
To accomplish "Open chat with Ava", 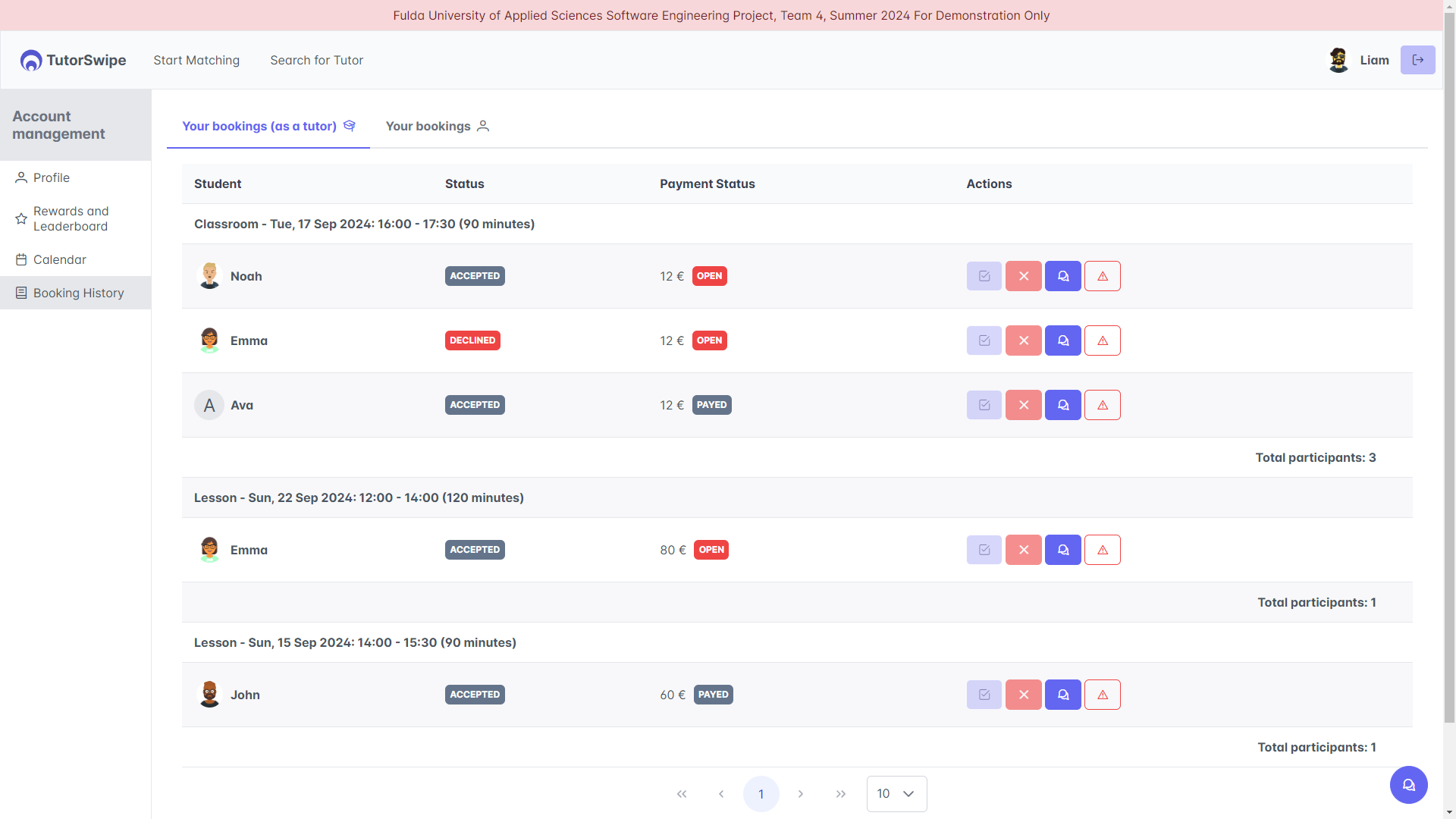I will (x=1062, y=405).
